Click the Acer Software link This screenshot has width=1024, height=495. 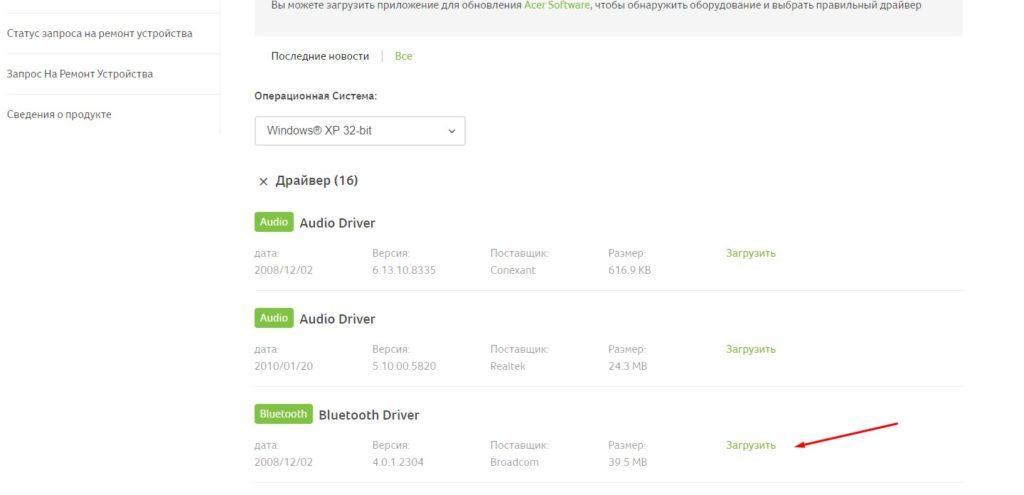(x=556, y=5)
